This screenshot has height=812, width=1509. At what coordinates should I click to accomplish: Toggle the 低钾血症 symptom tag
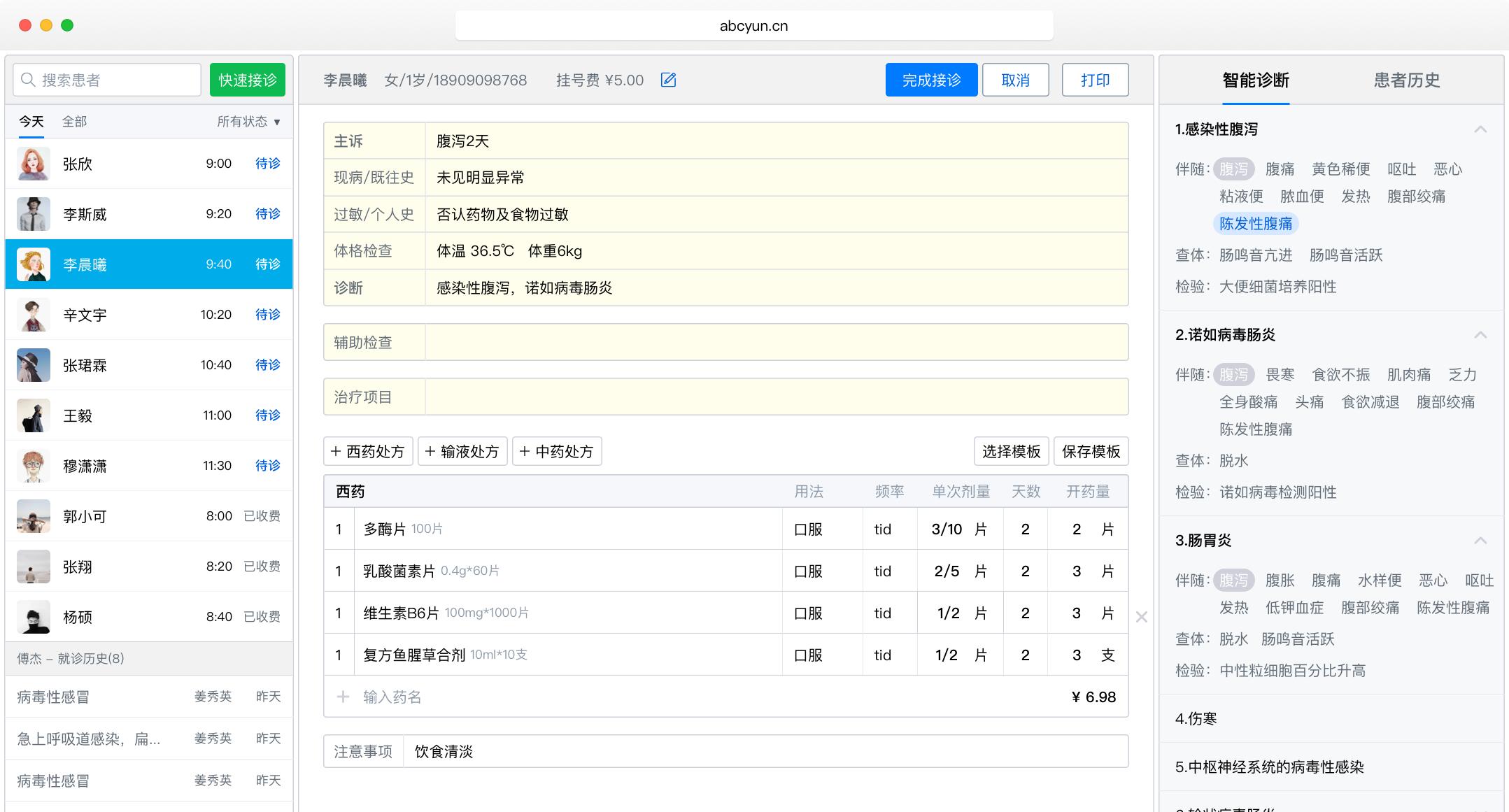point(1294,608)
